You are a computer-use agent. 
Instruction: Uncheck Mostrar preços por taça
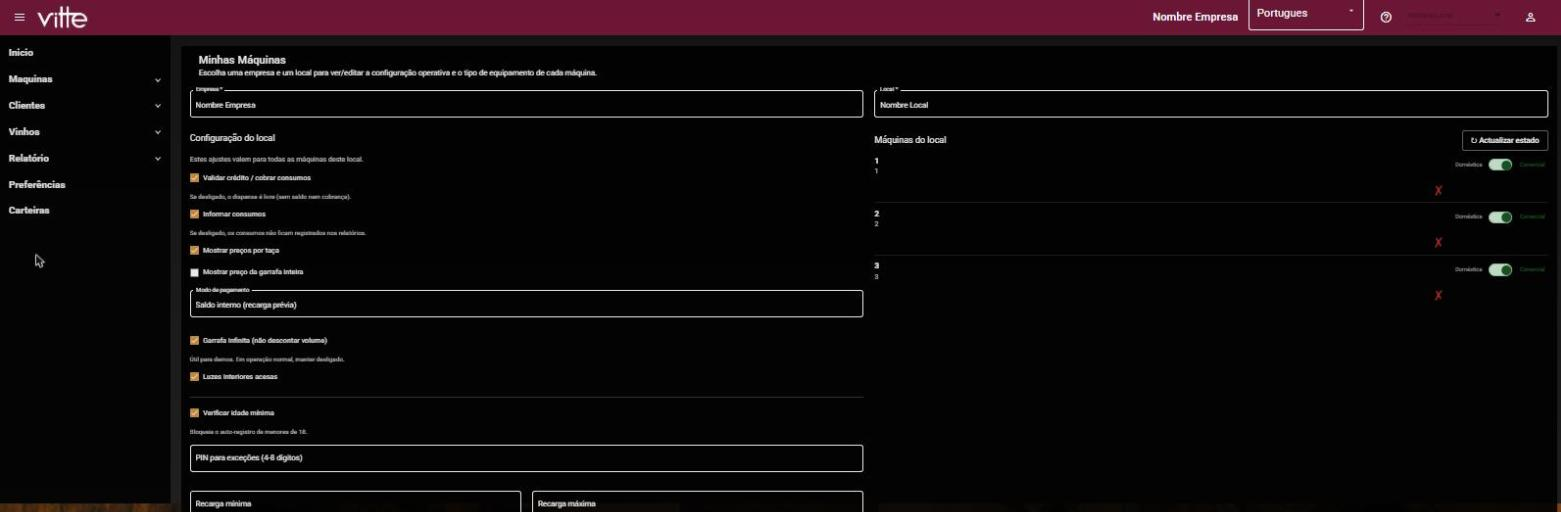coord(194,250)
